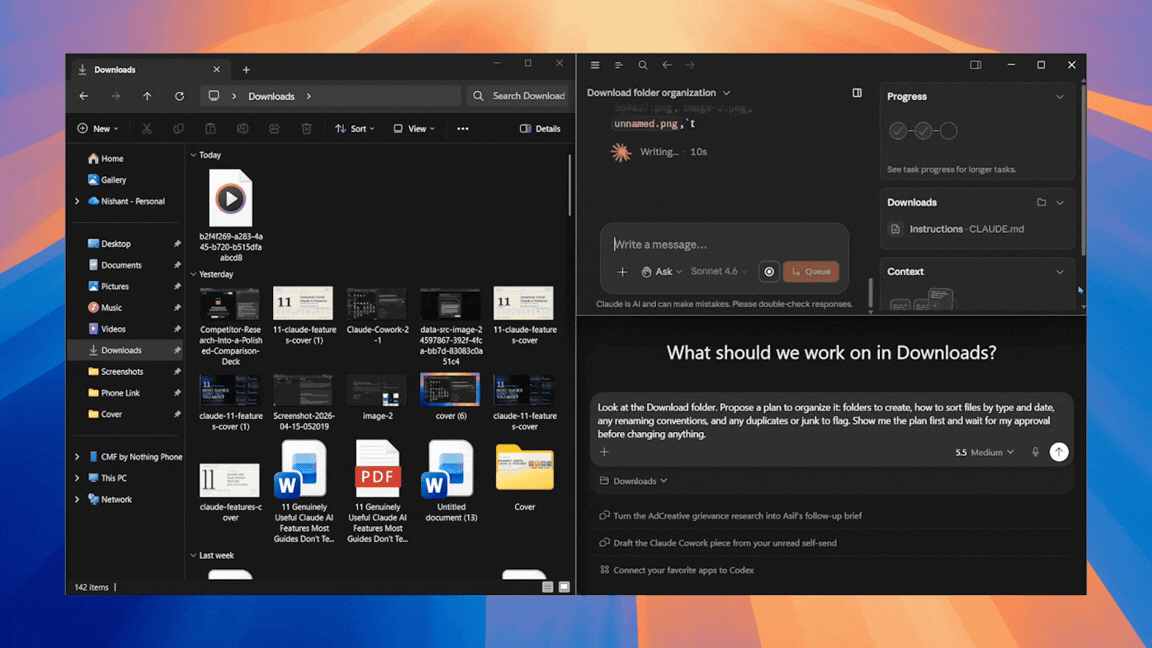
Task: Click the Write a message input field
Action: pos(724,245)
